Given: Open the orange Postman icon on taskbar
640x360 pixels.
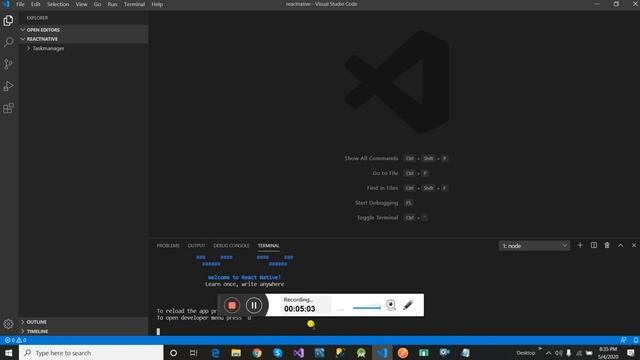Looking at the screenshot, I should point(403,353).
